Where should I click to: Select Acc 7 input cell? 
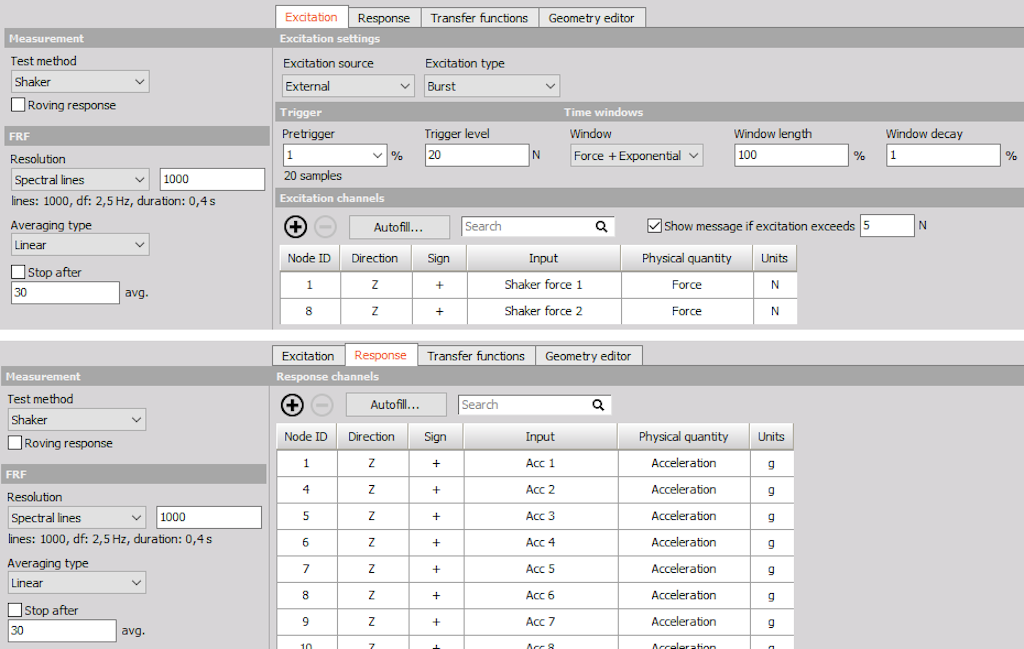pyautogui.click(x=540, y=622)
